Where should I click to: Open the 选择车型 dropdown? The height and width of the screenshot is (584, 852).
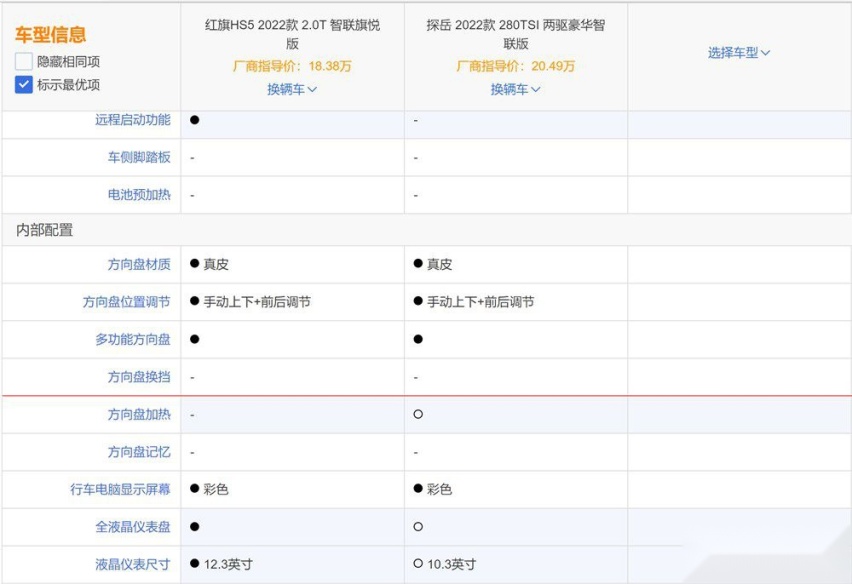738,53
